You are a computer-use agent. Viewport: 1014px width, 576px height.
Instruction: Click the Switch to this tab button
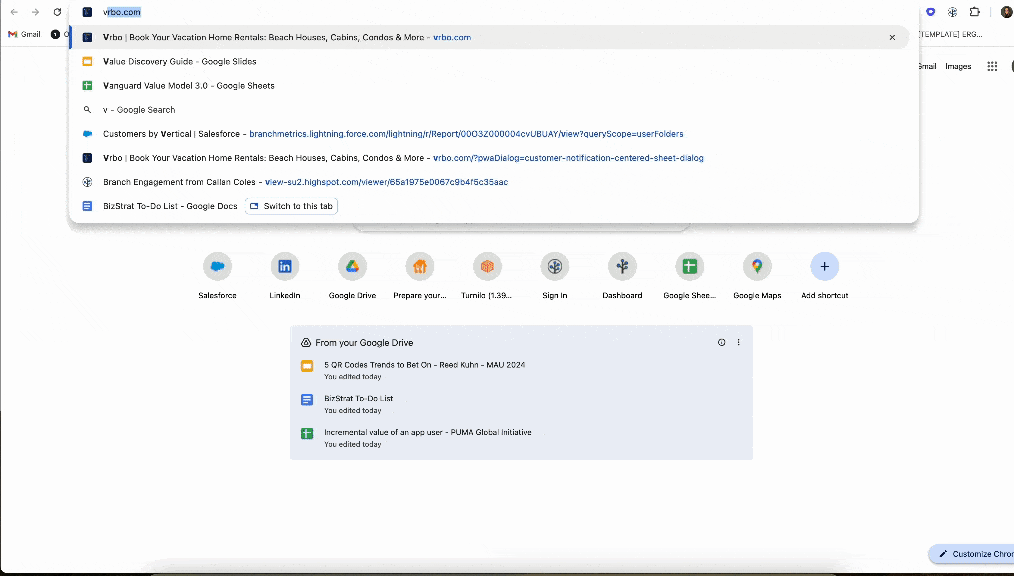[291, 206]
